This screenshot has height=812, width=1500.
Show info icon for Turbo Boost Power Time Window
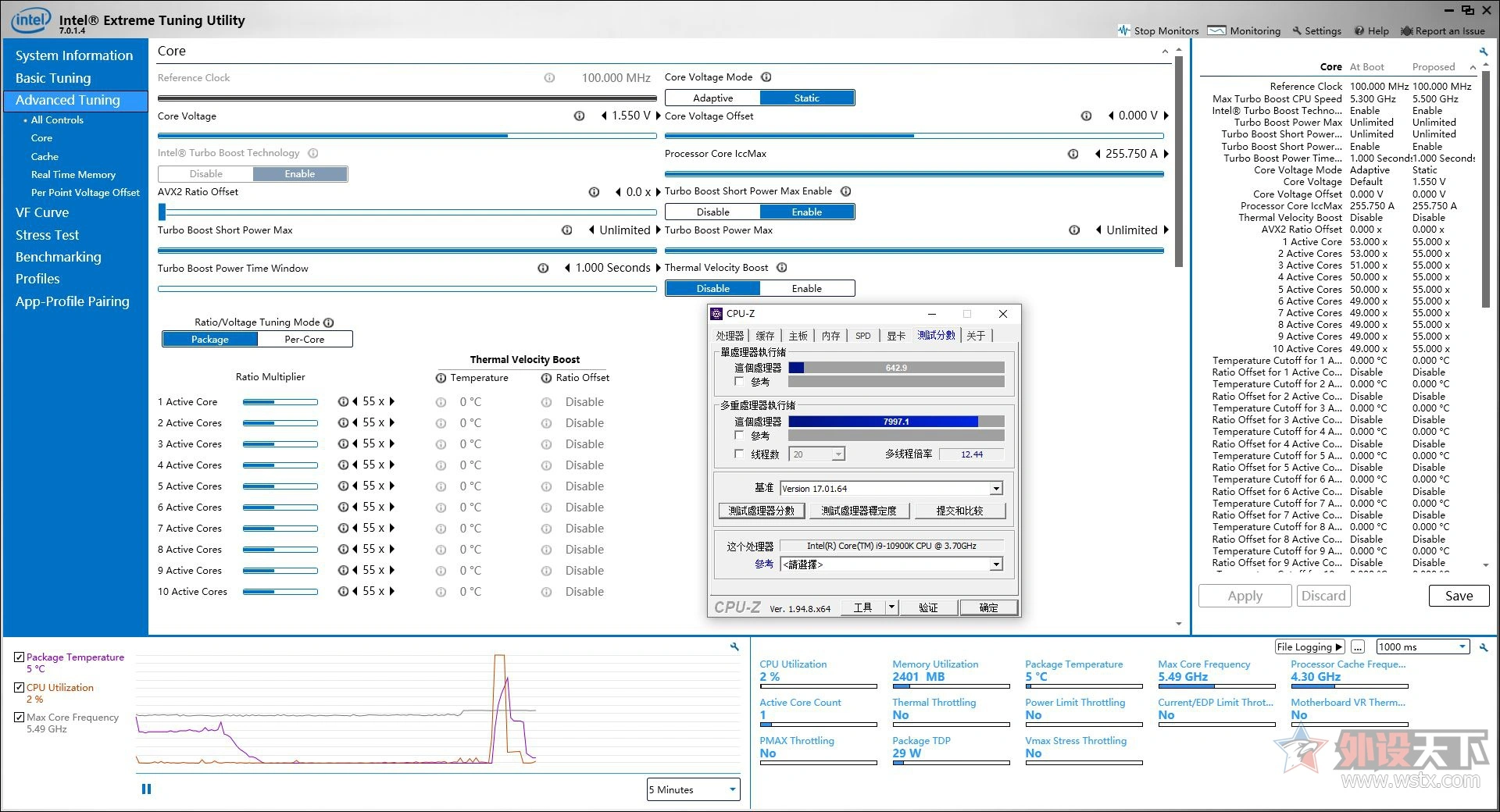pyautogui.click(x=543, y=268)
